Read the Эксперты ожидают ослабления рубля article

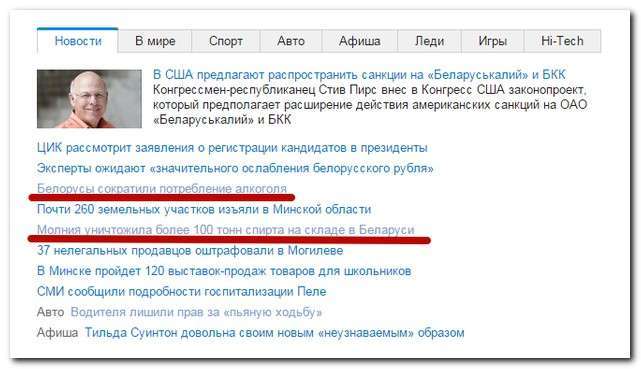click(235, 168)
